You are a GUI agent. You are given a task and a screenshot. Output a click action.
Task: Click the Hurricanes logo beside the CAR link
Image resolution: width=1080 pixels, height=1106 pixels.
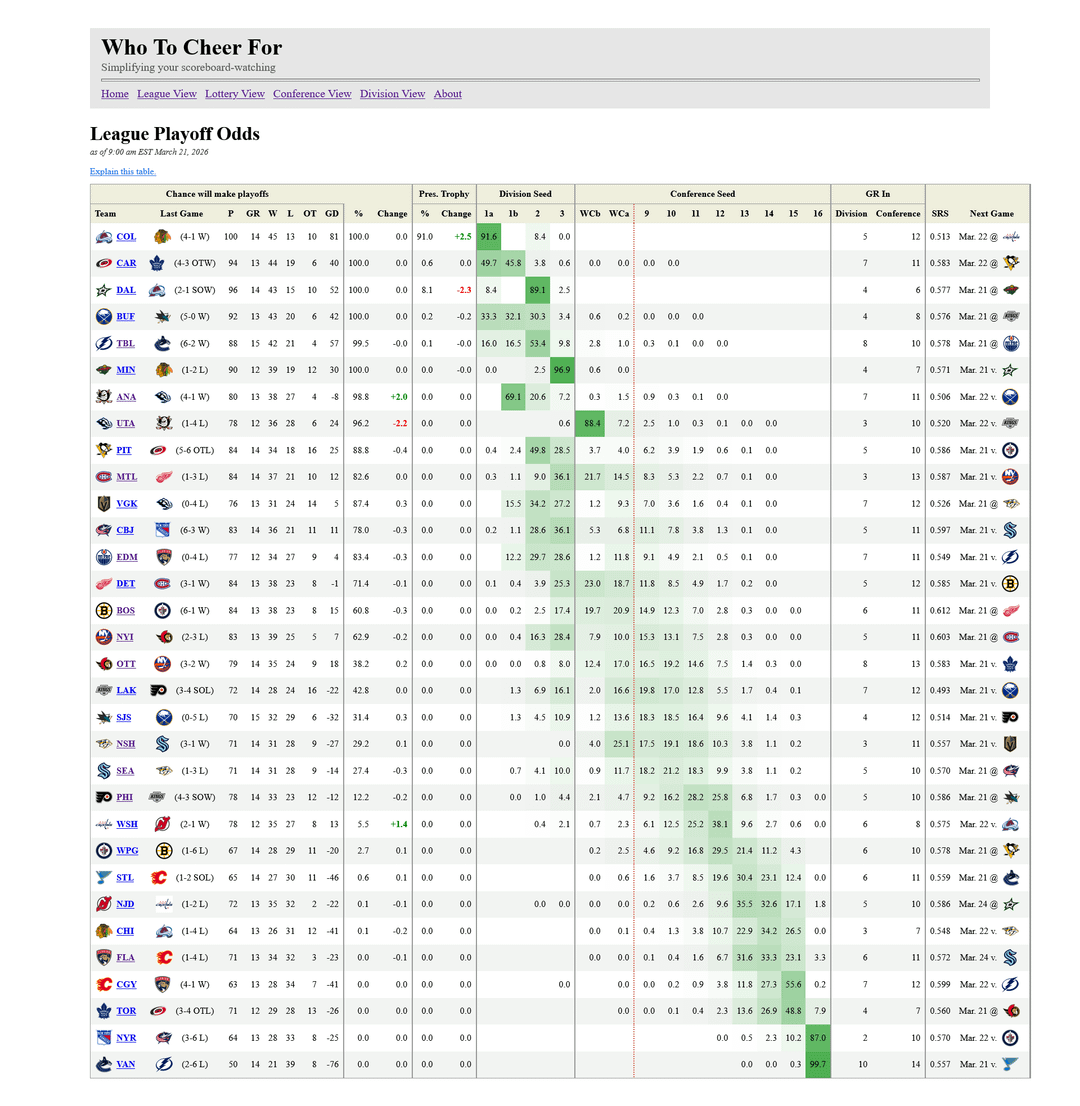coord(103,263)
